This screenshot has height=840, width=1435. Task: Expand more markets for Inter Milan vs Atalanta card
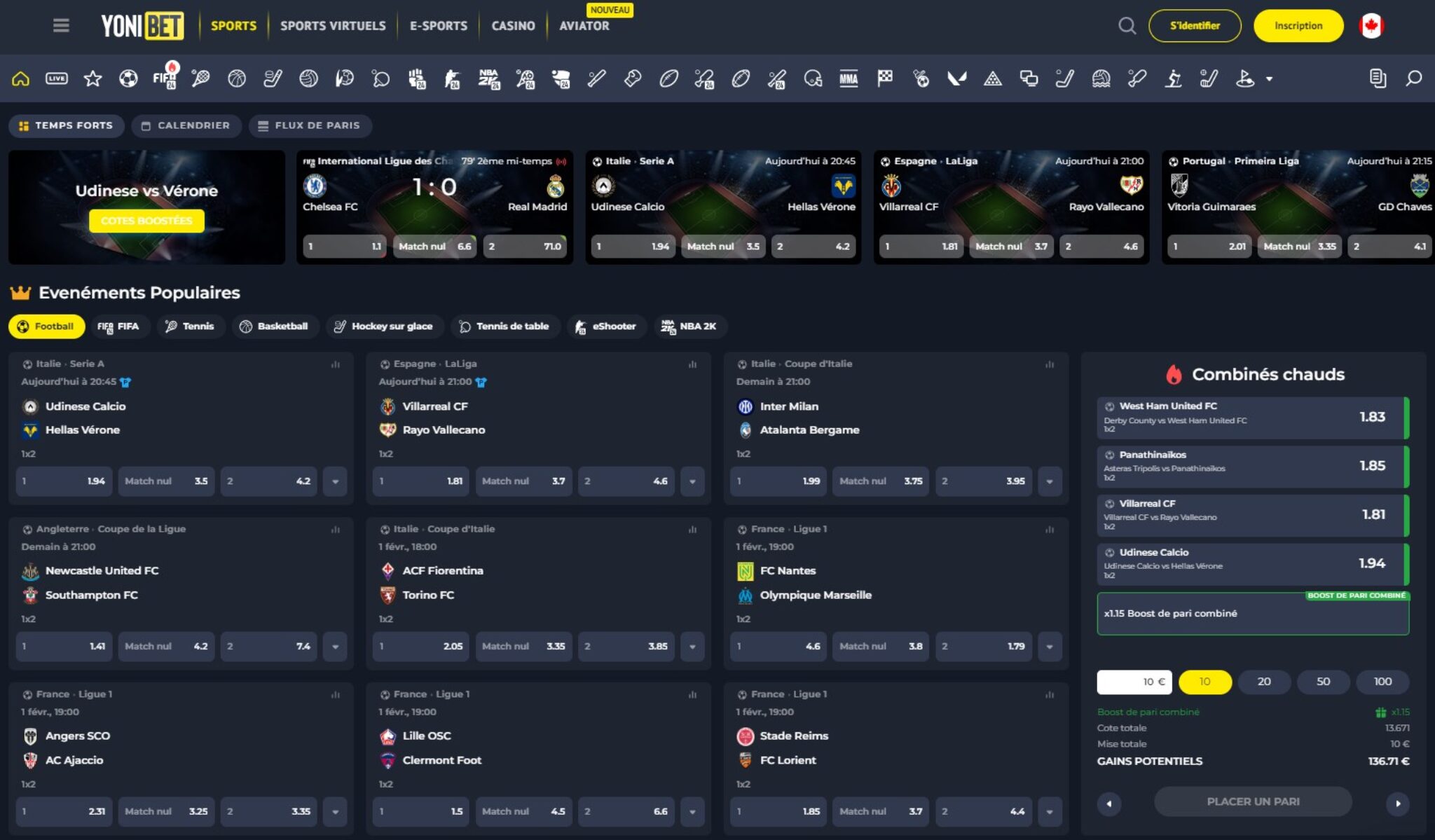tap(1050, 481)
